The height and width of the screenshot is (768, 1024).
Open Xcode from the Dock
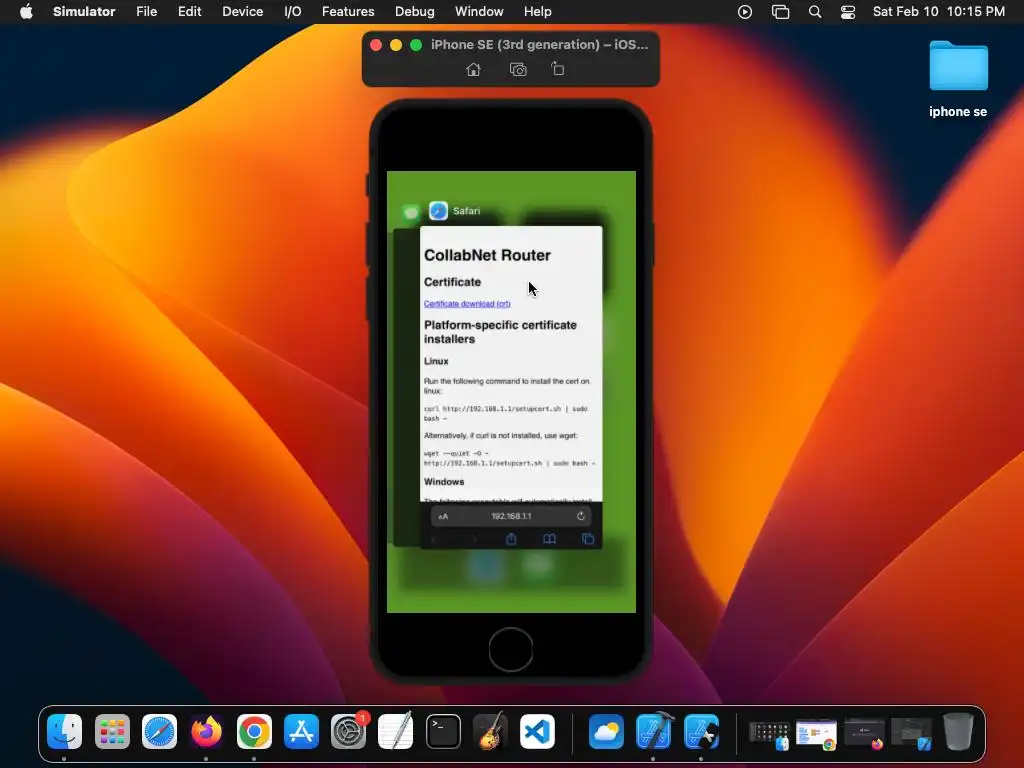click(654, 731)
